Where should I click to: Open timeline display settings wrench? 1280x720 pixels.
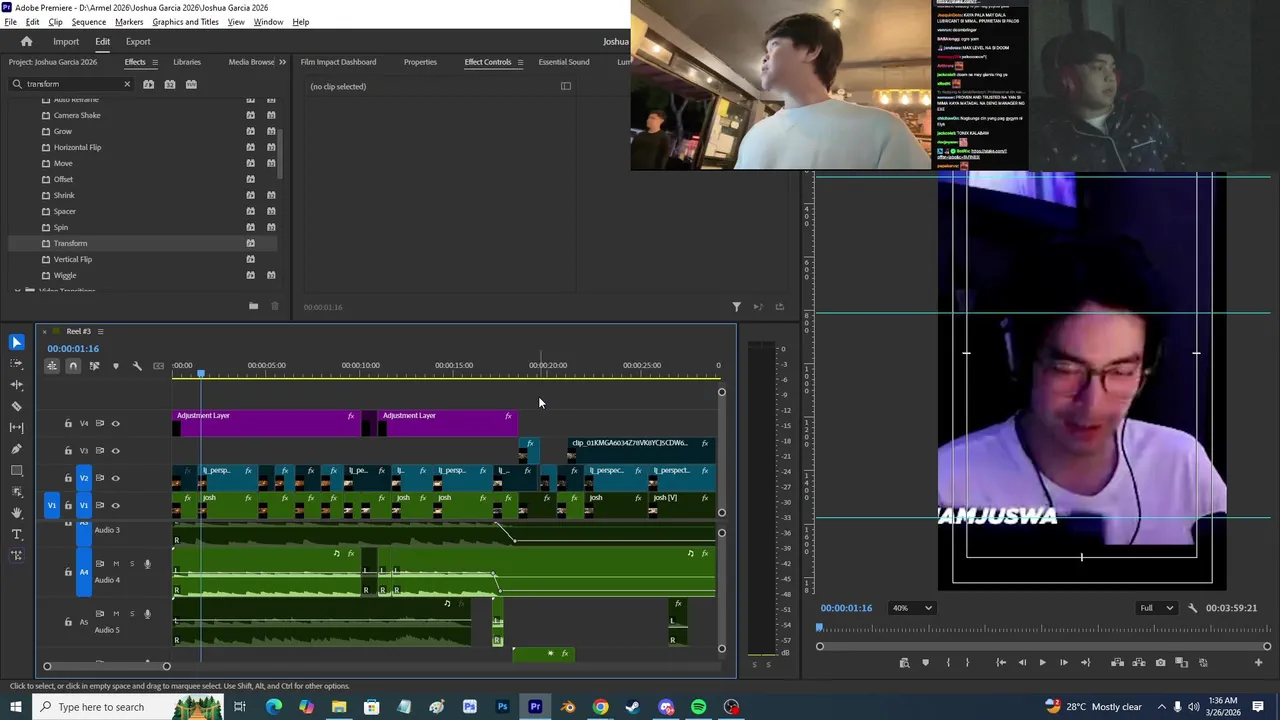point(137,366)
